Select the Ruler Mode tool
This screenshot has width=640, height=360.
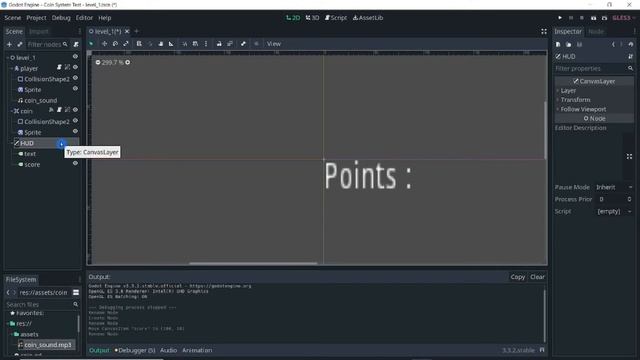pyautogui.click(x=171, y=44)
